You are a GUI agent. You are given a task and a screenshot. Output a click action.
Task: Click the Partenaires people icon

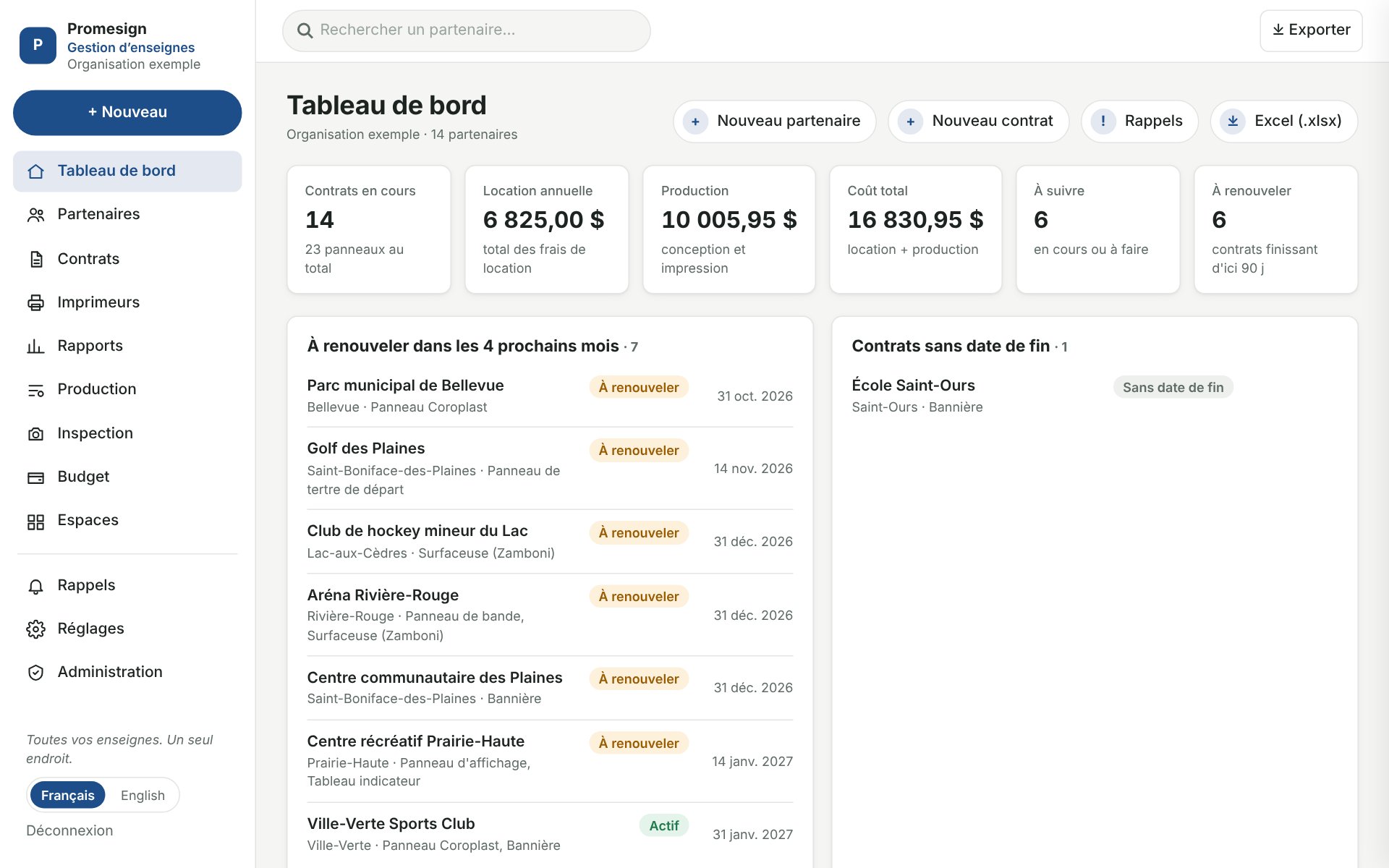(x=35, y=215)
